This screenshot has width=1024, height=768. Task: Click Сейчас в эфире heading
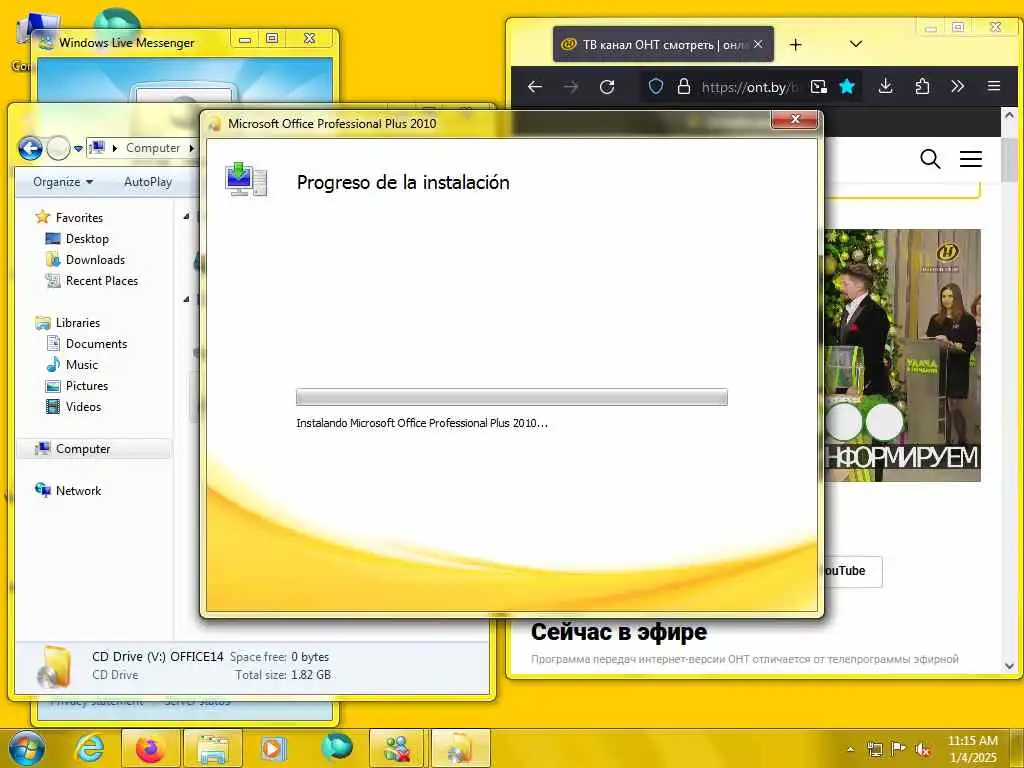point(618,632)
